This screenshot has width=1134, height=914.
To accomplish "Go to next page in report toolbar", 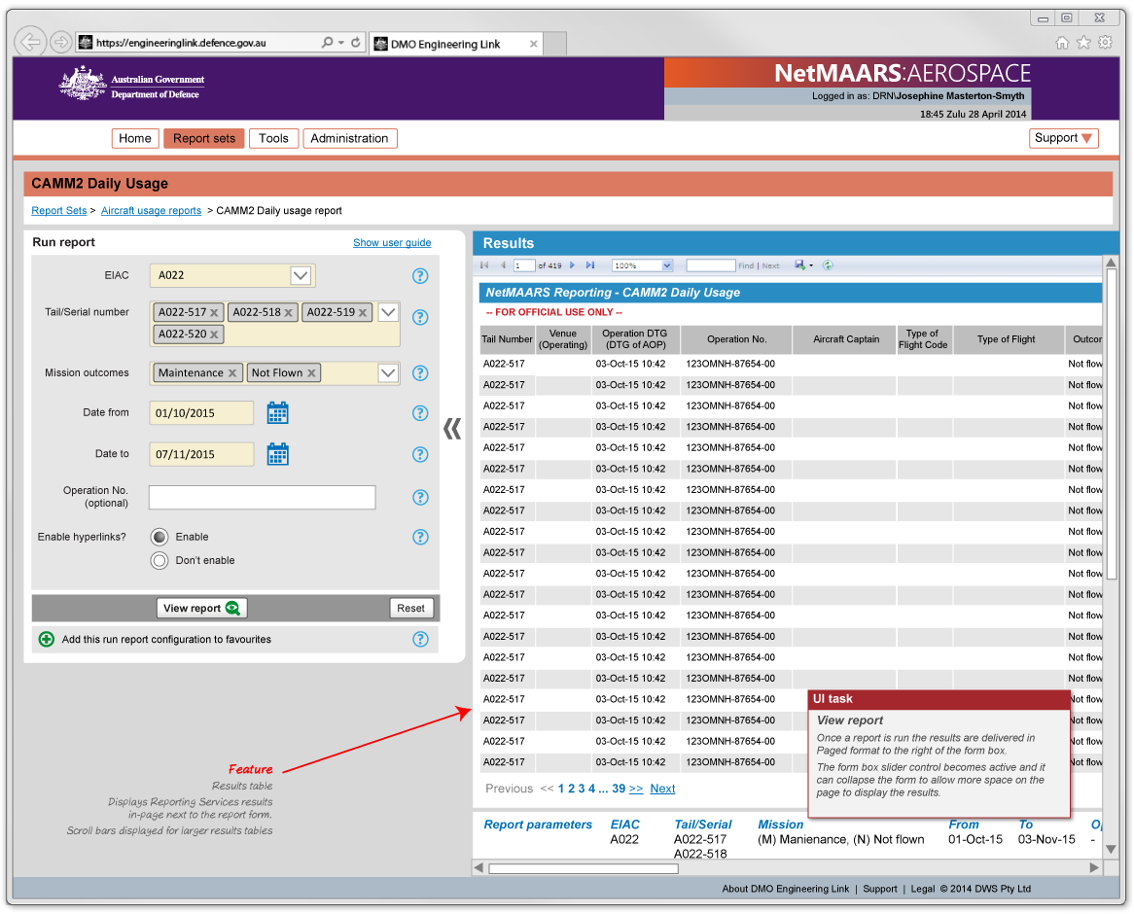I will click(572, 265).
